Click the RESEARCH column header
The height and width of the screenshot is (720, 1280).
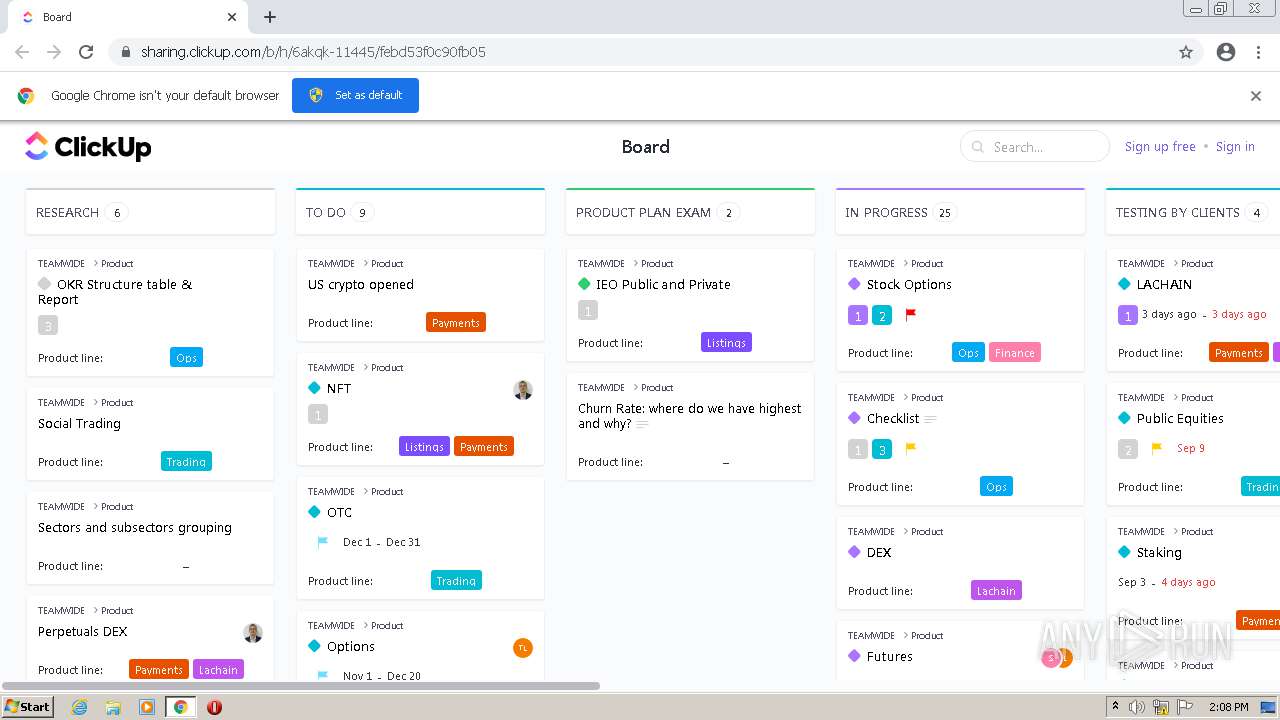pyautogui.click(x=150, y=212)
